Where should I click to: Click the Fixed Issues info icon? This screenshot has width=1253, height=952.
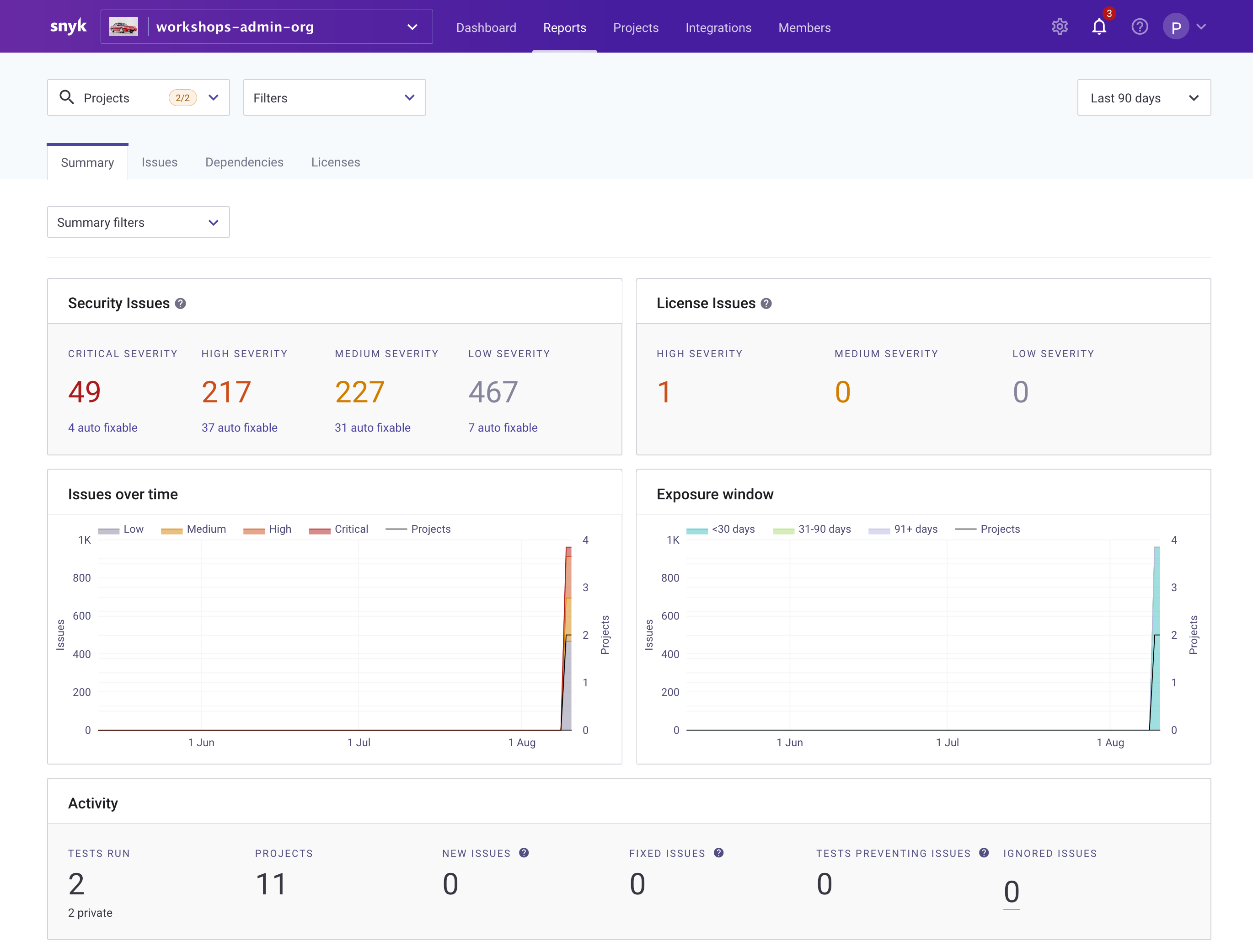(718, 853)
